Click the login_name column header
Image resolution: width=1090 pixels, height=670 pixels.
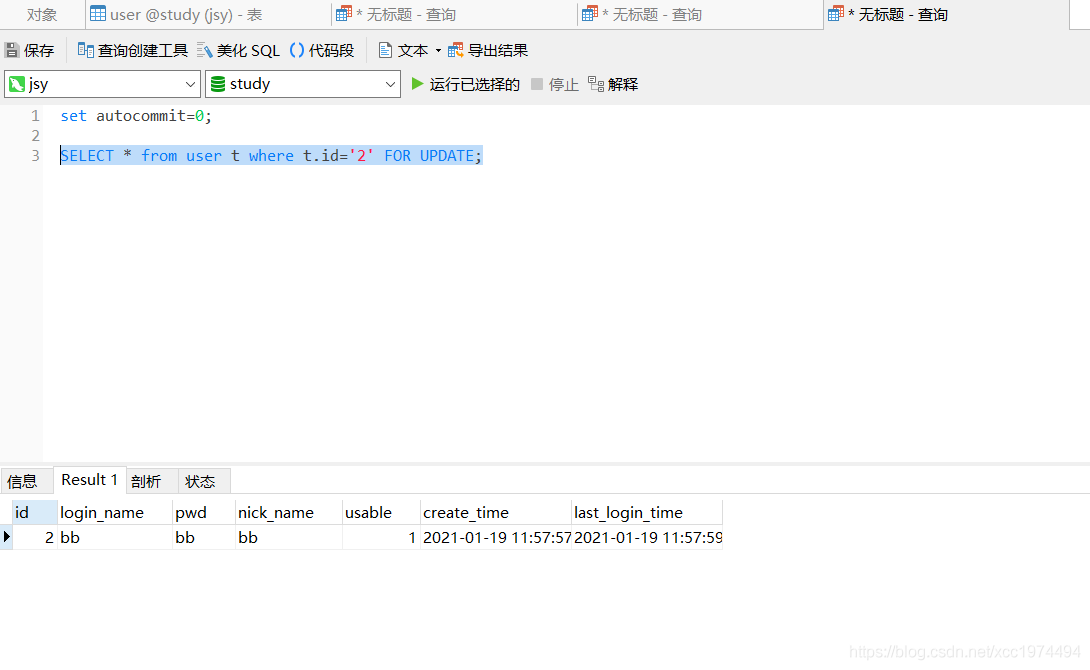(115, 512)
